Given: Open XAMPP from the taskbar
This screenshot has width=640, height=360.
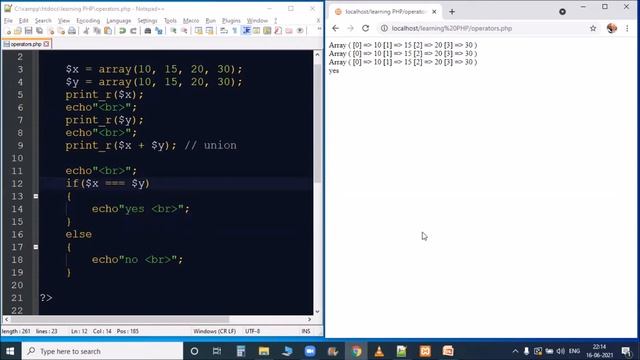Looking at the screenshot, I should click(425, 351).
